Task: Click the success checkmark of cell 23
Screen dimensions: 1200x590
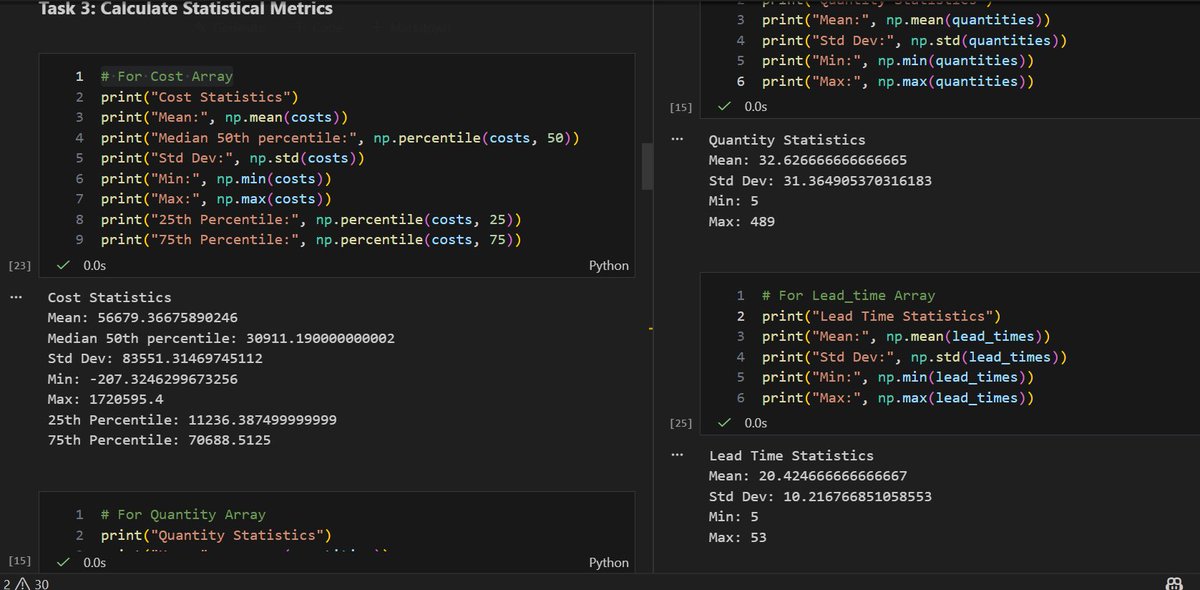Action: 62,265
